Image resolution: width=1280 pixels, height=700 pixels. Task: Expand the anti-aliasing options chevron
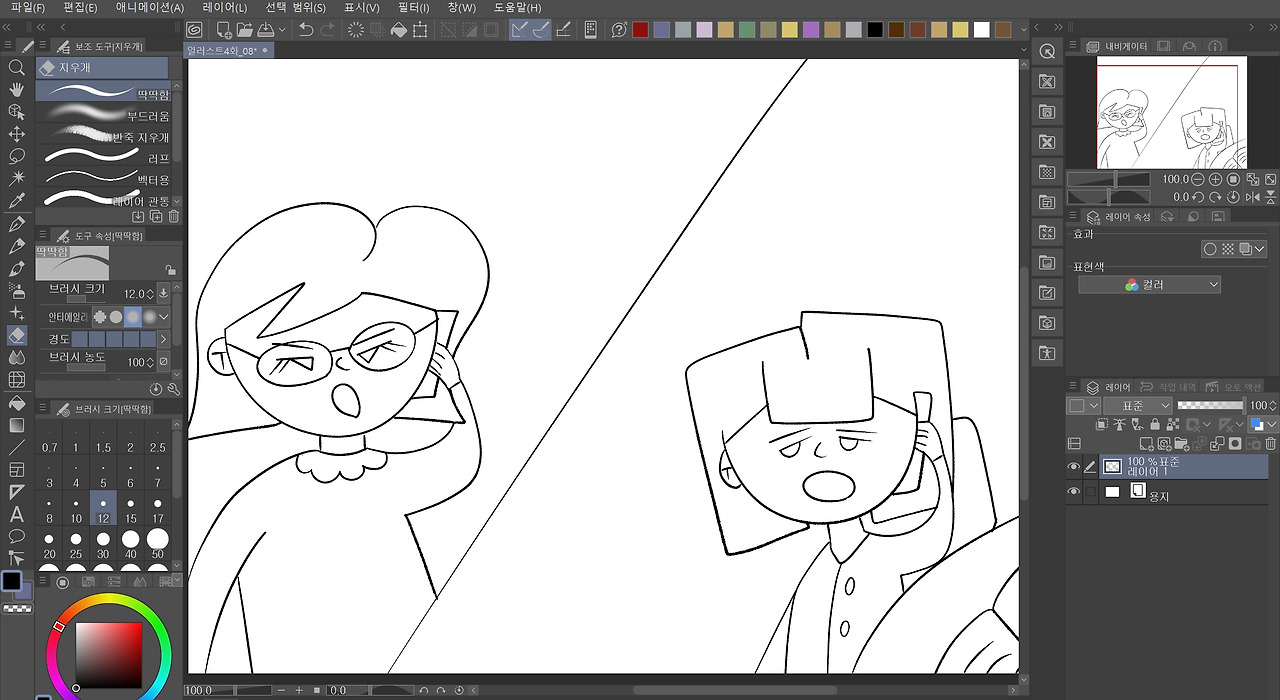pos(164,317)
